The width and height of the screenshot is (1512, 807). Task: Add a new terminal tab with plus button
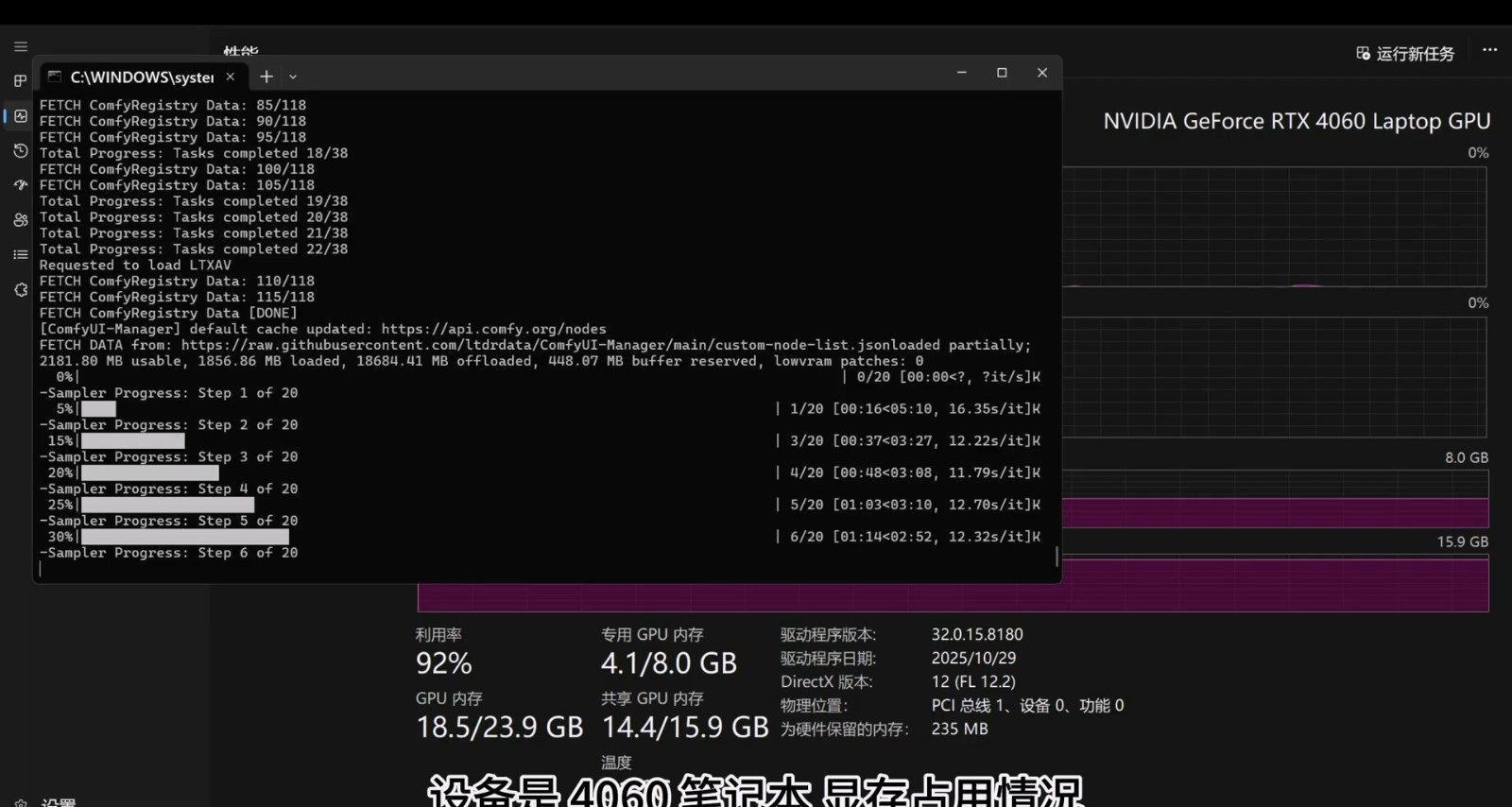266,77
